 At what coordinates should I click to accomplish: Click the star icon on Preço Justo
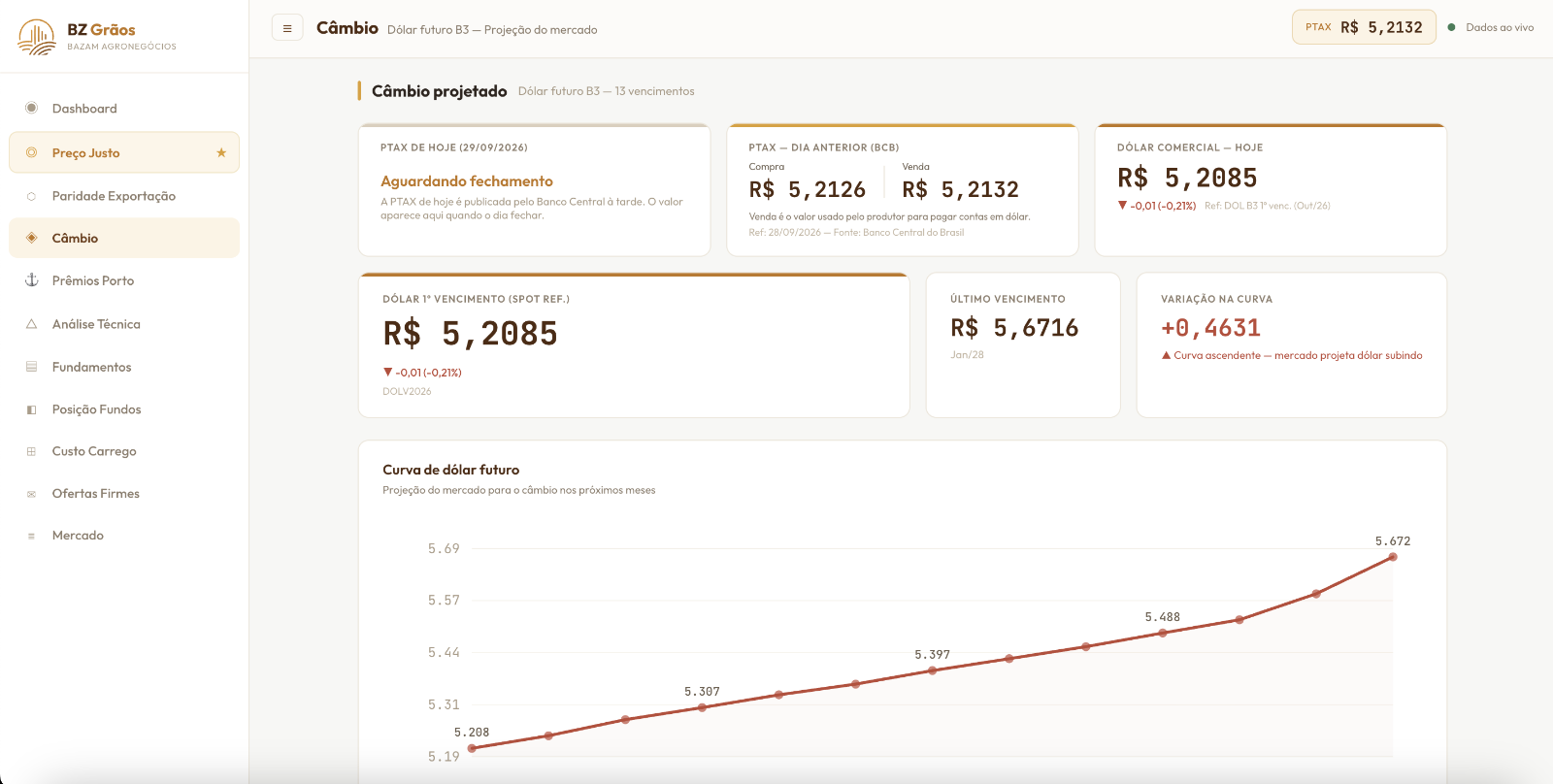click(x=221, y=152)
